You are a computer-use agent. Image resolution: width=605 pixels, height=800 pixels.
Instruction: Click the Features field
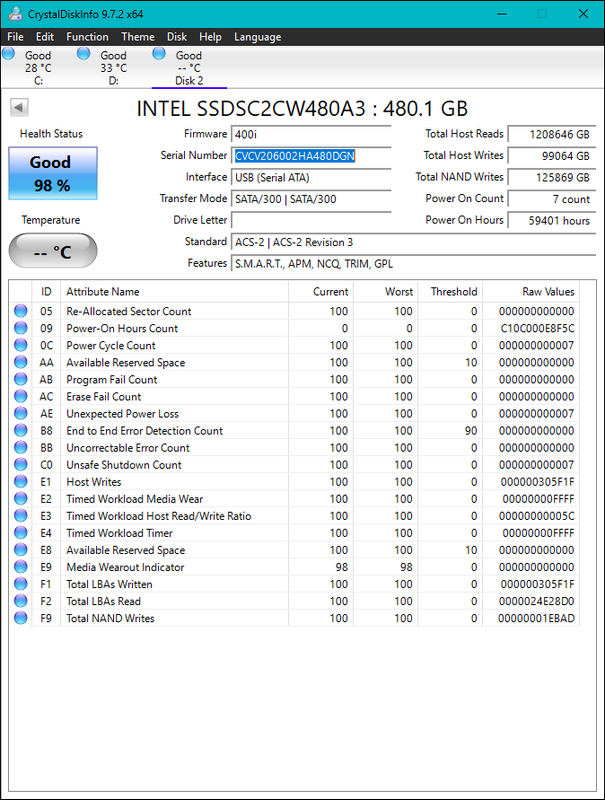pos(414,264)
